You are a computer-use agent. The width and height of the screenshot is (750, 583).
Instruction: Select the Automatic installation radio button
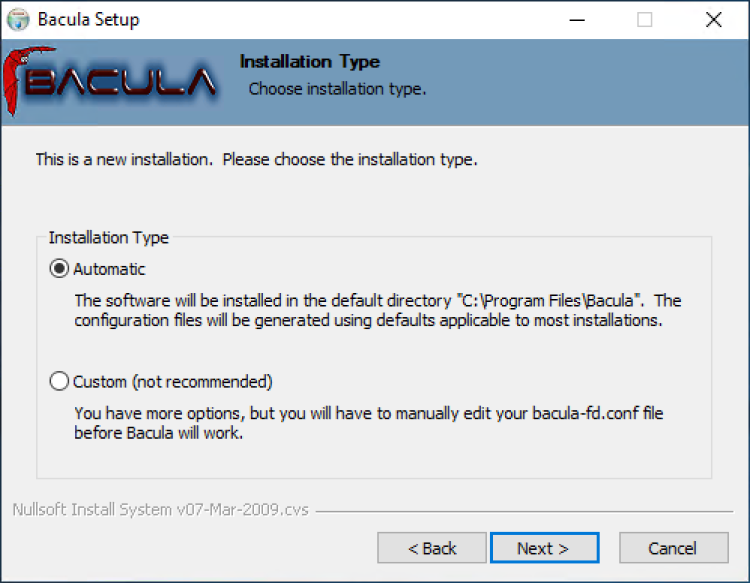click(59, 269)
